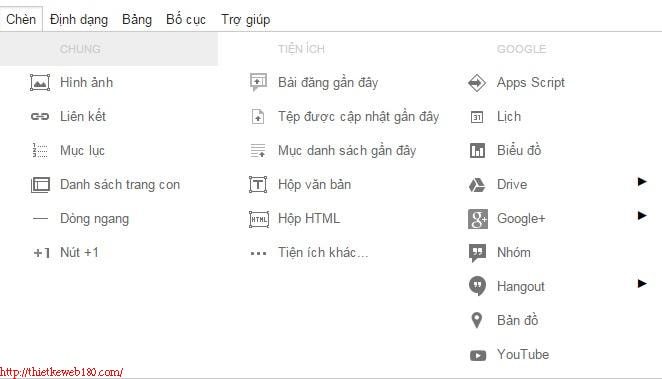Viewport: 662px width, 379px height.
Task: Click the Bản đồ map pin icon
Action: (x=477, y=320)
